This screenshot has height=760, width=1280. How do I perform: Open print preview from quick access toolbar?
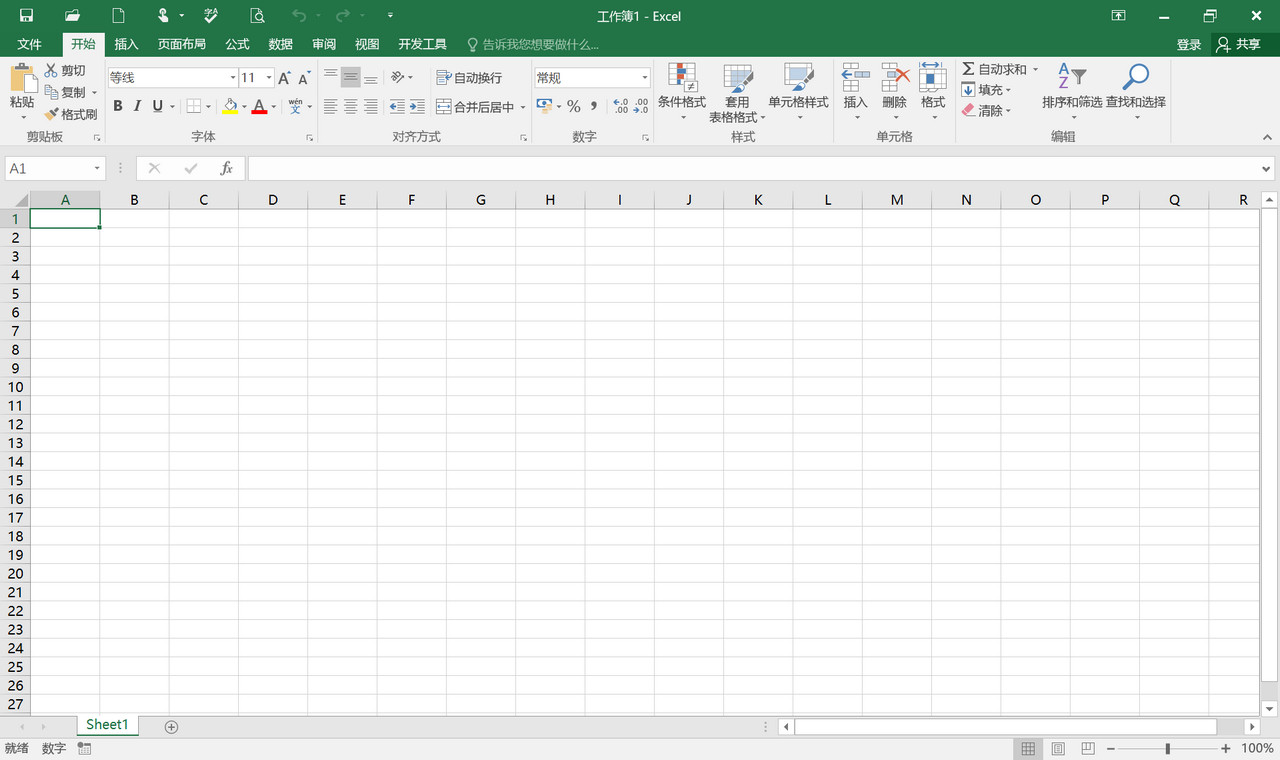[x=257, y=15]
